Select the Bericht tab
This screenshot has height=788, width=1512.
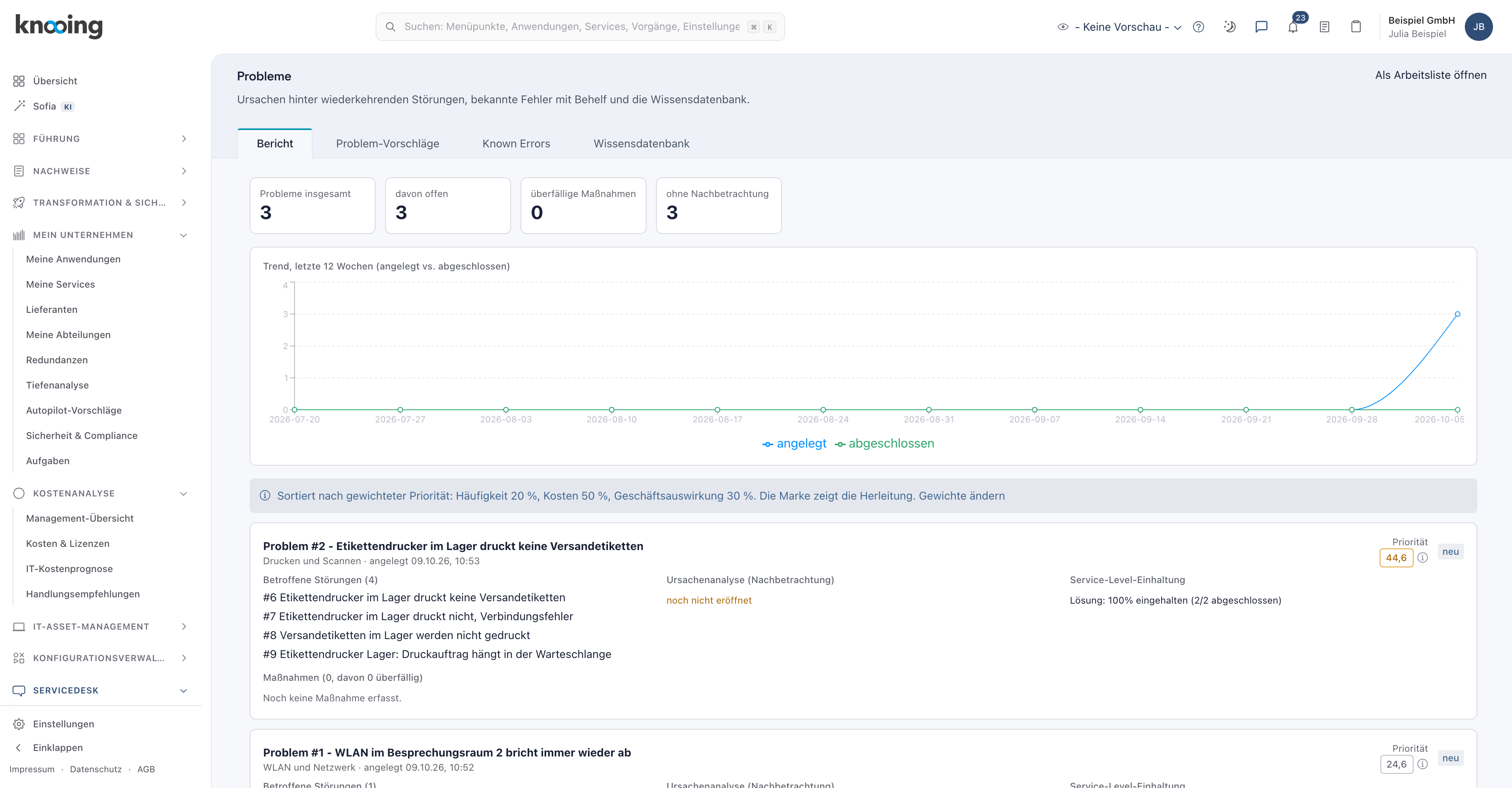click(x=275, y=144)
